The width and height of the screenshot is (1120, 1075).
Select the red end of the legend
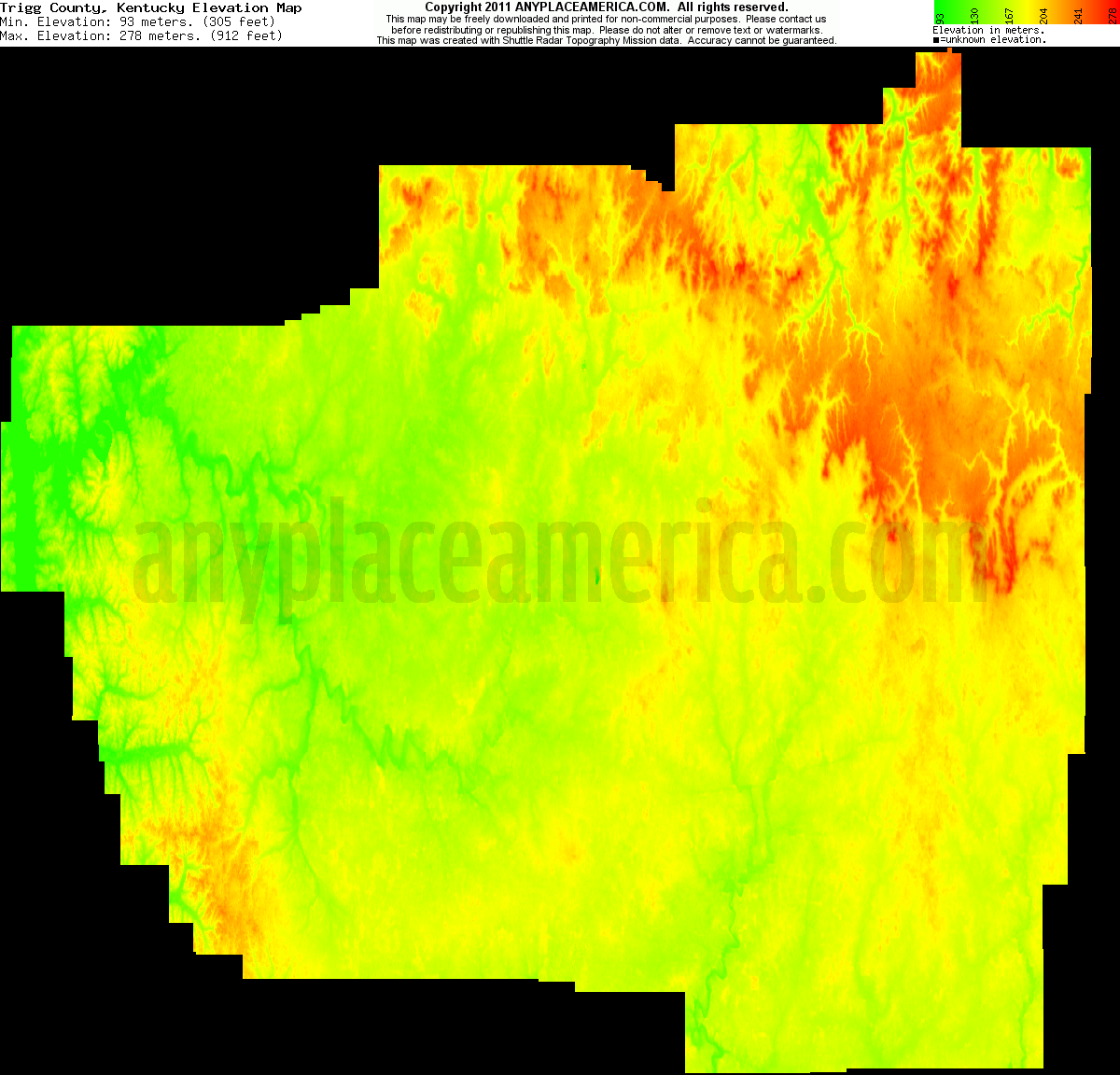1115,7
